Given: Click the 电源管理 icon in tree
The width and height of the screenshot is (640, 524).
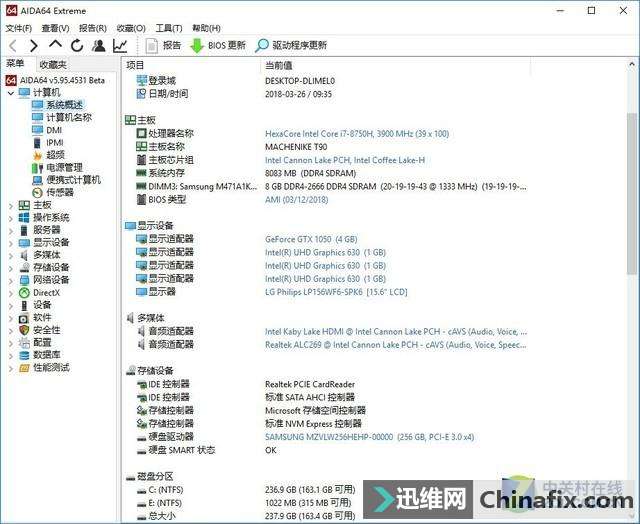Looking at the screenshot, I should (38, 168).
